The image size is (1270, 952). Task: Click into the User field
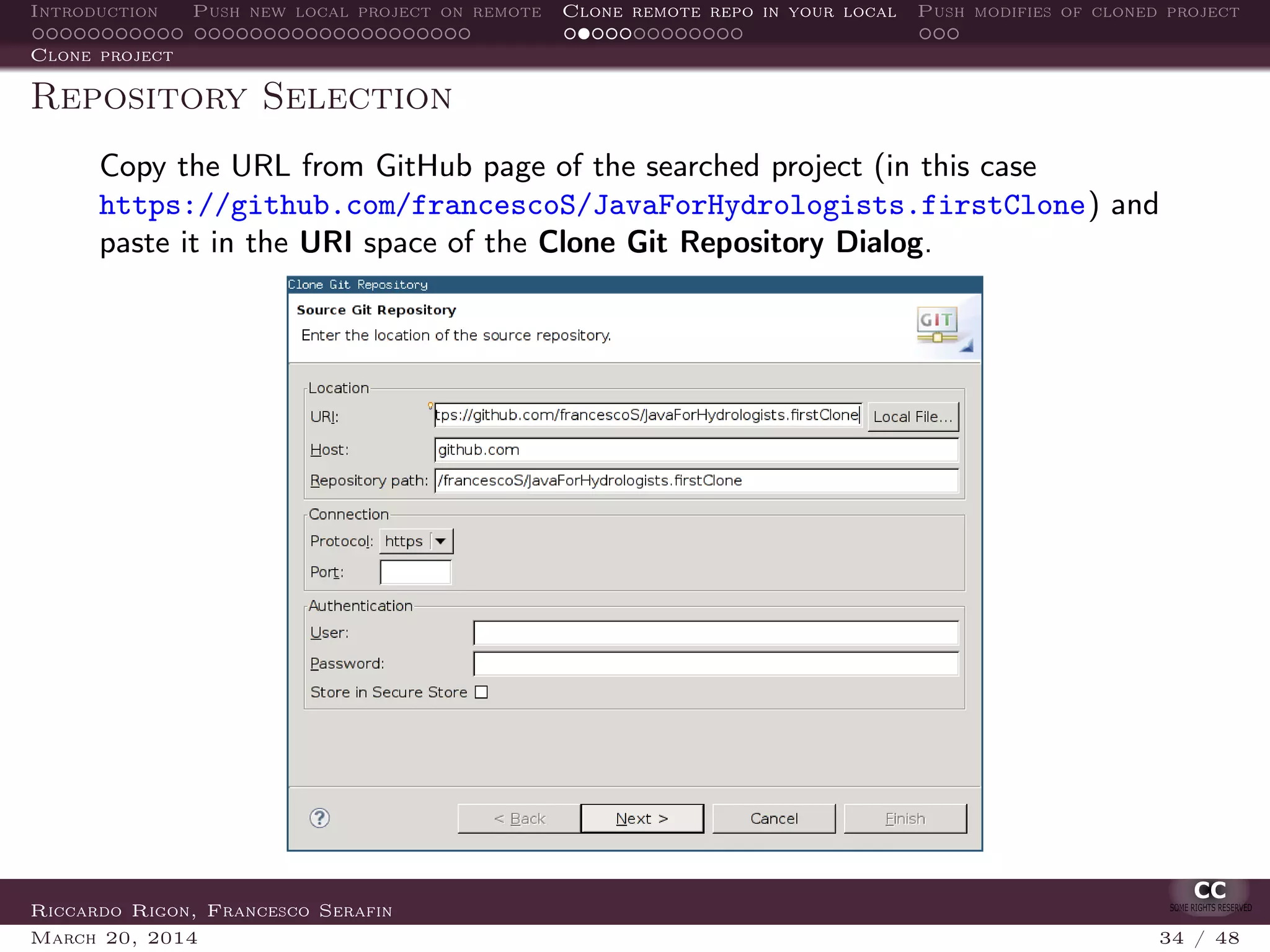[716, 633]
